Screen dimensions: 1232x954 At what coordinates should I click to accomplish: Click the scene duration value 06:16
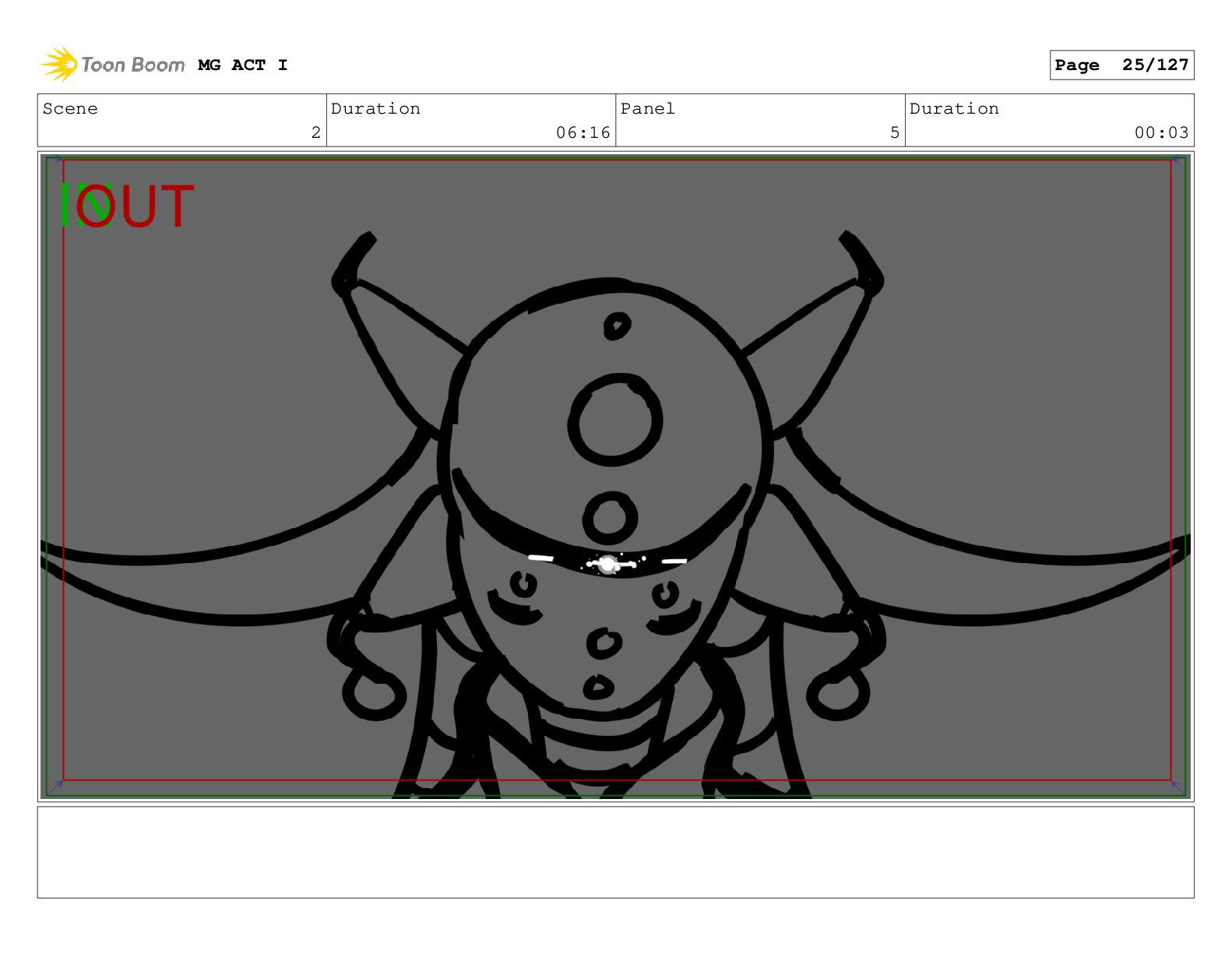(583, 132)
